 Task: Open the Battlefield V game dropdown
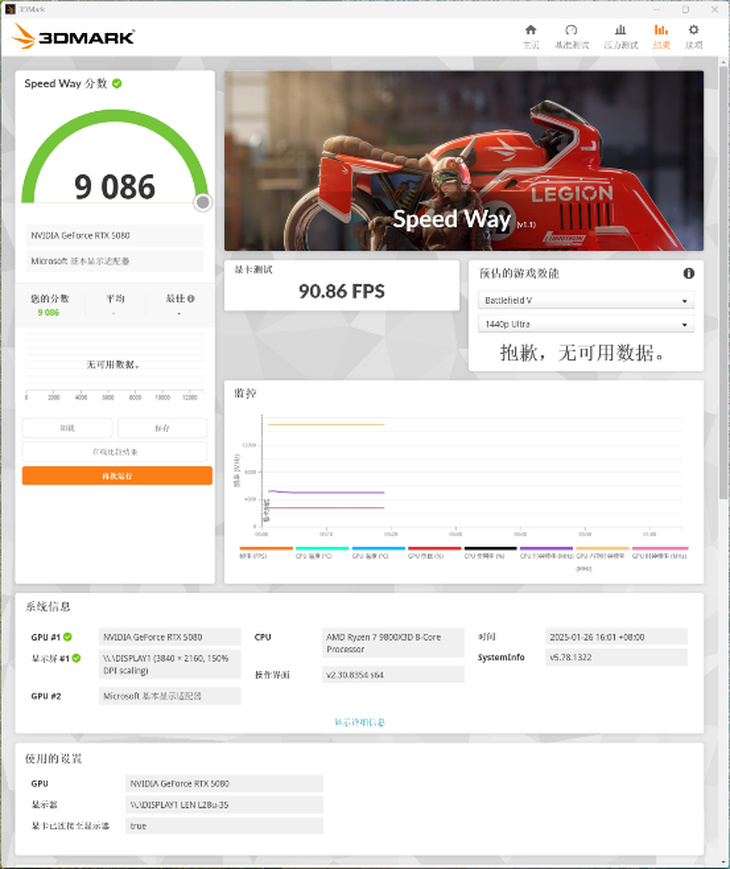pyautogui.click(x=586, y=300)
